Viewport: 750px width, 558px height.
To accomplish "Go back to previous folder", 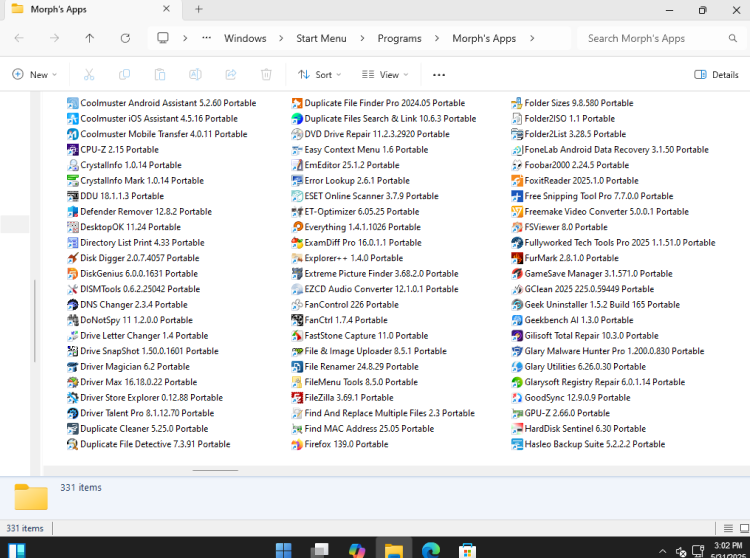I will 19,38.
